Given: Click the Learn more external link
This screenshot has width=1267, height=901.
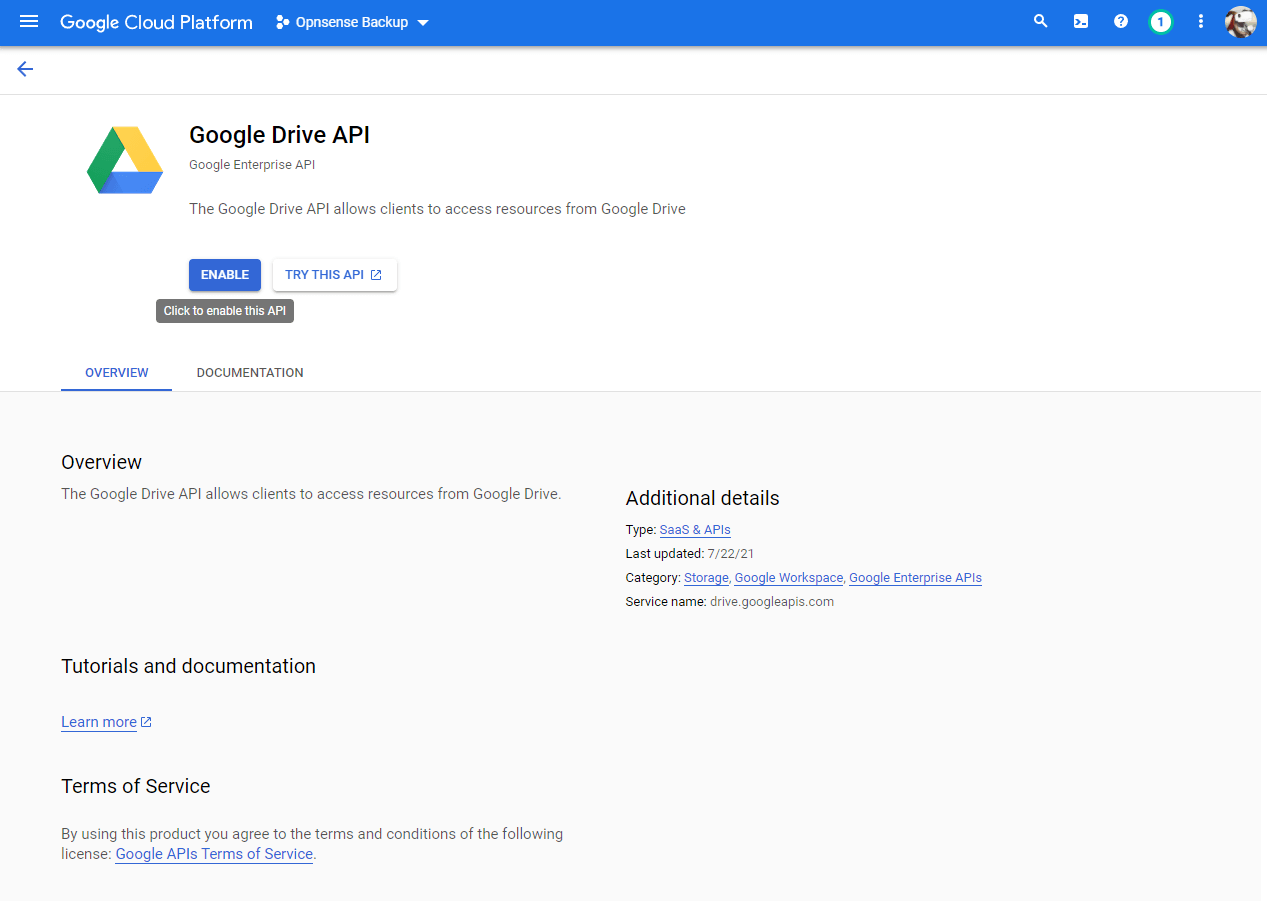Looking at the screenshot, I should click(99, 721).
